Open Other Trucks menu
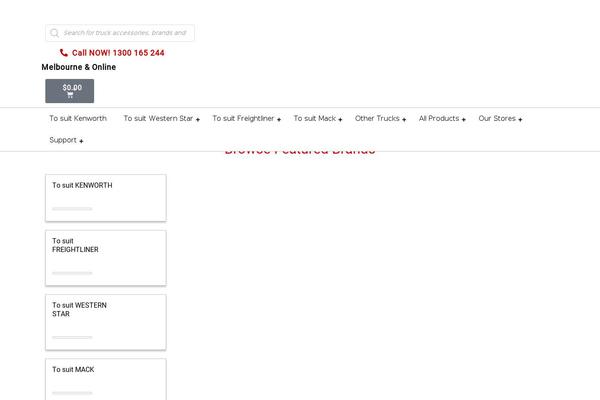The height and width of the screenshot is (400, 600). pyautogui.click(x=377, y=119)
